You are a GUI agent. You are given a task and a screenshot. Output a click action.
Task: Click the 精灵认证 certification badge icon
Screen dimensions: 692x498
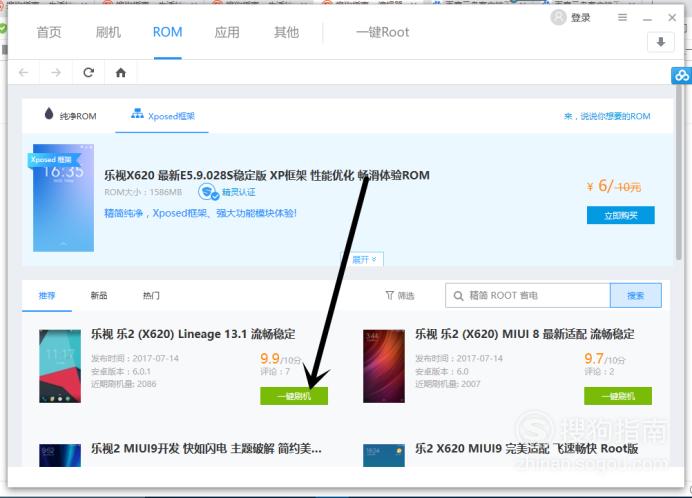(x=208, y=192)
